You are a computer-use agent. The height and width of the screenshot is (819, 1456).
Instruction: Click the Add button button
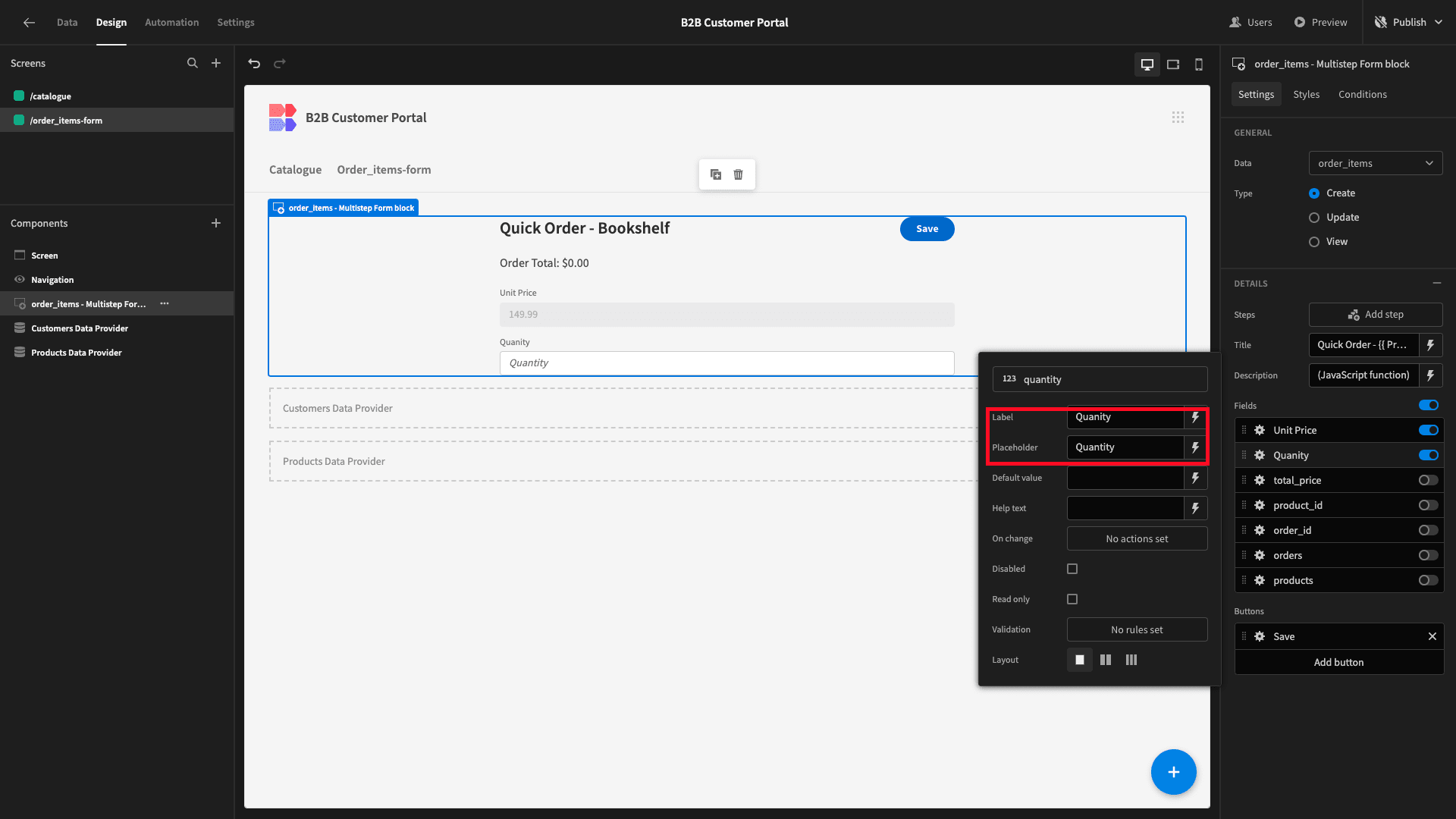tap(1338, 662)
